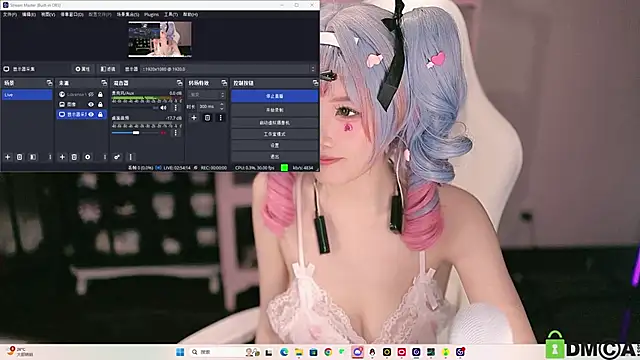
Task: Click the Start Recording button in Controls
Action: click(274, 110)
